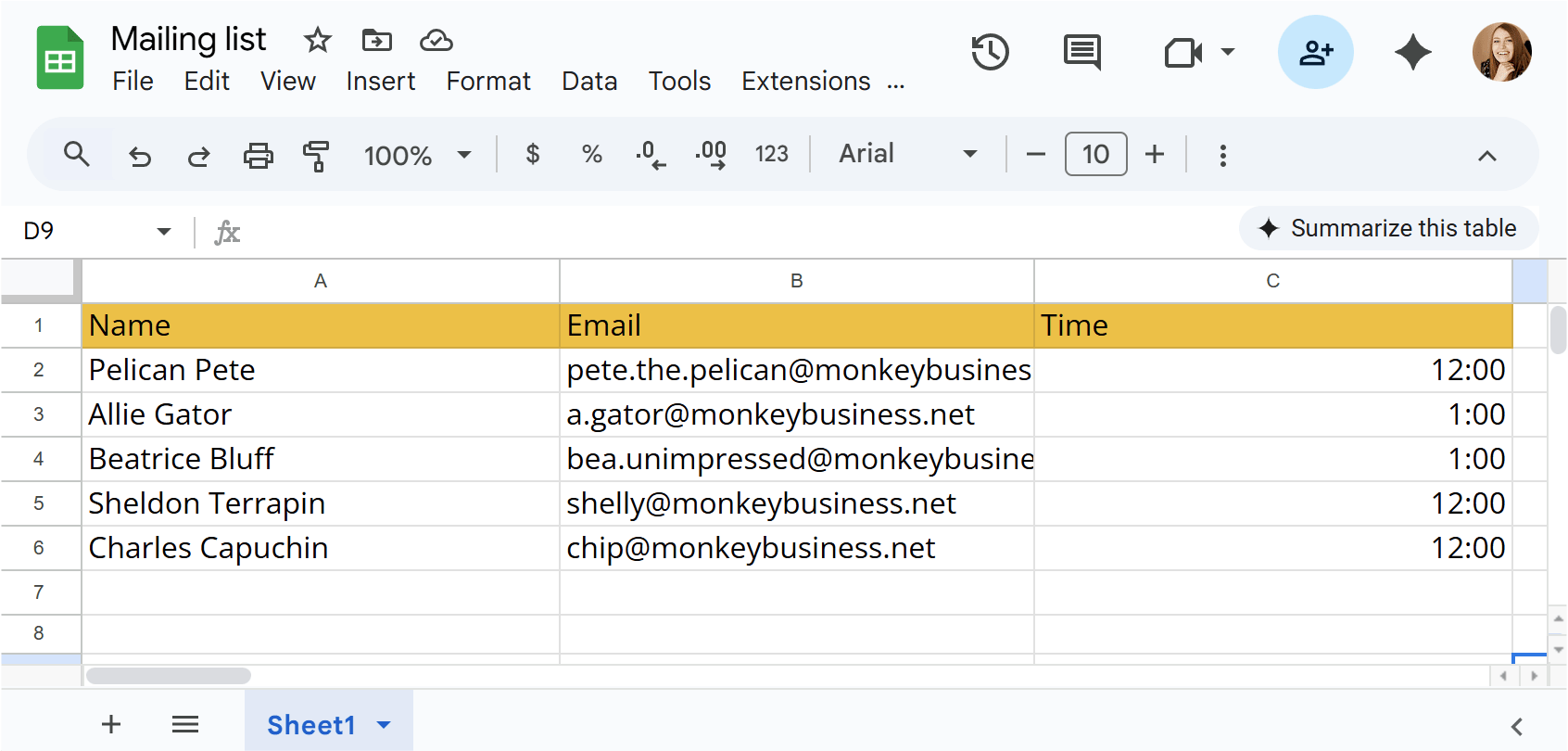Collapse the menus with the chevron

1487,156
